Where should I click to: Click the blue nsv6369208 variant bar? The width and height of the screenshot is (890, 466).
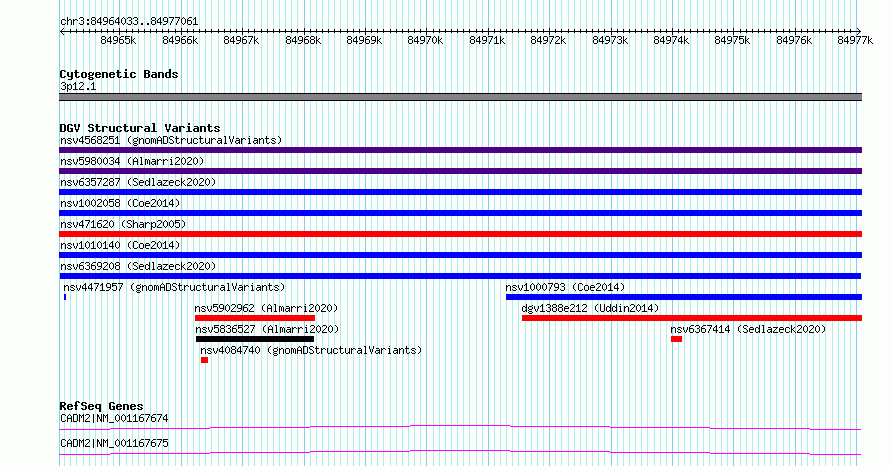pos(460,276)
